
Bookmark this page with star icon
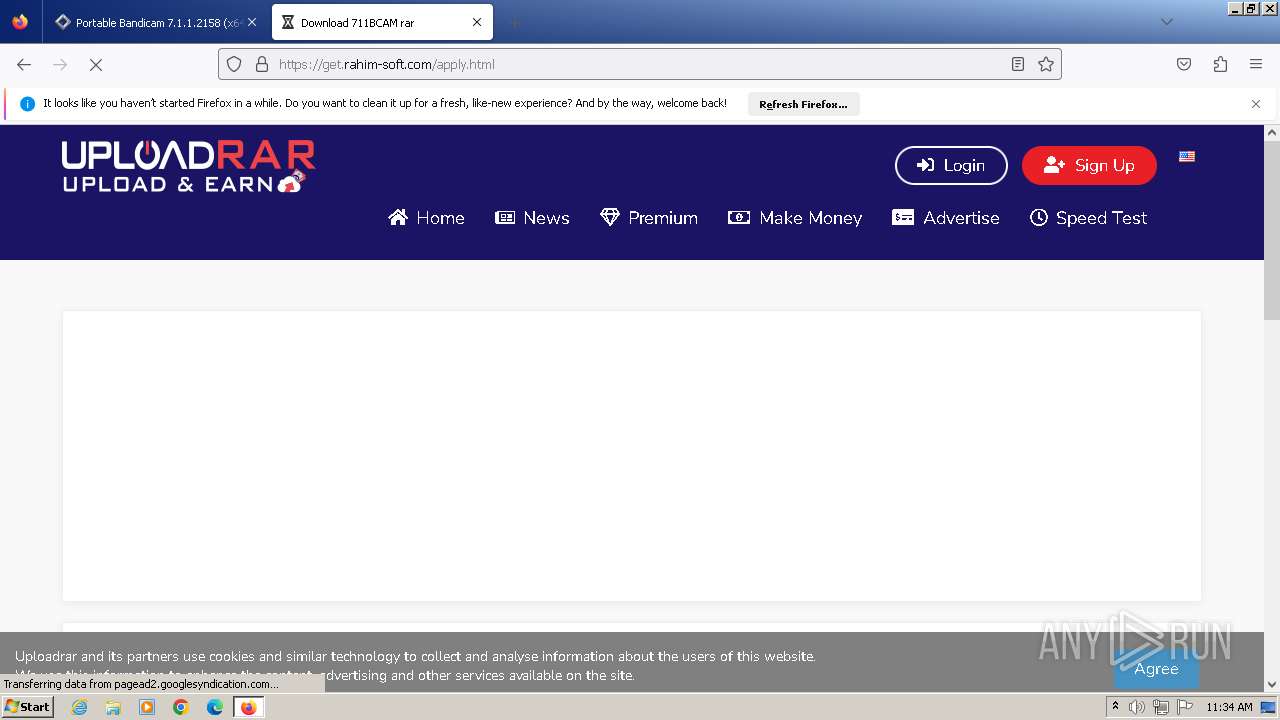pyautogui.click(x=1046, y=64)
